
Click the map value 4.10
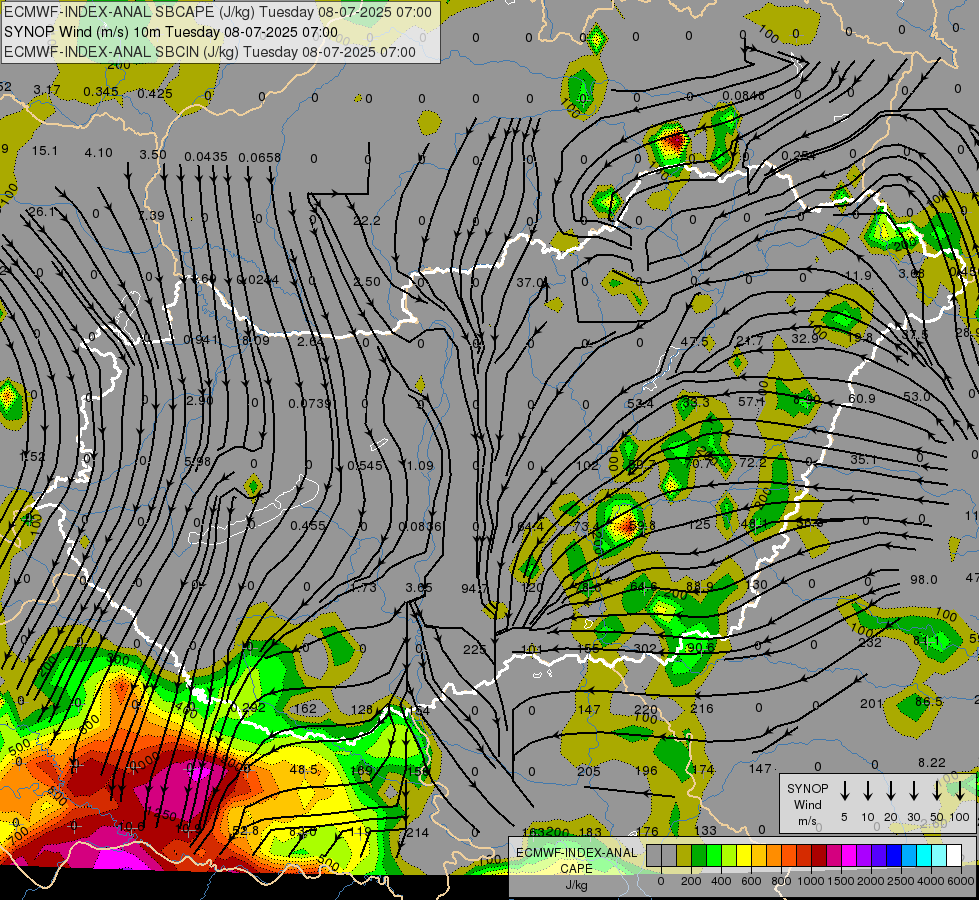pos(99,153)
